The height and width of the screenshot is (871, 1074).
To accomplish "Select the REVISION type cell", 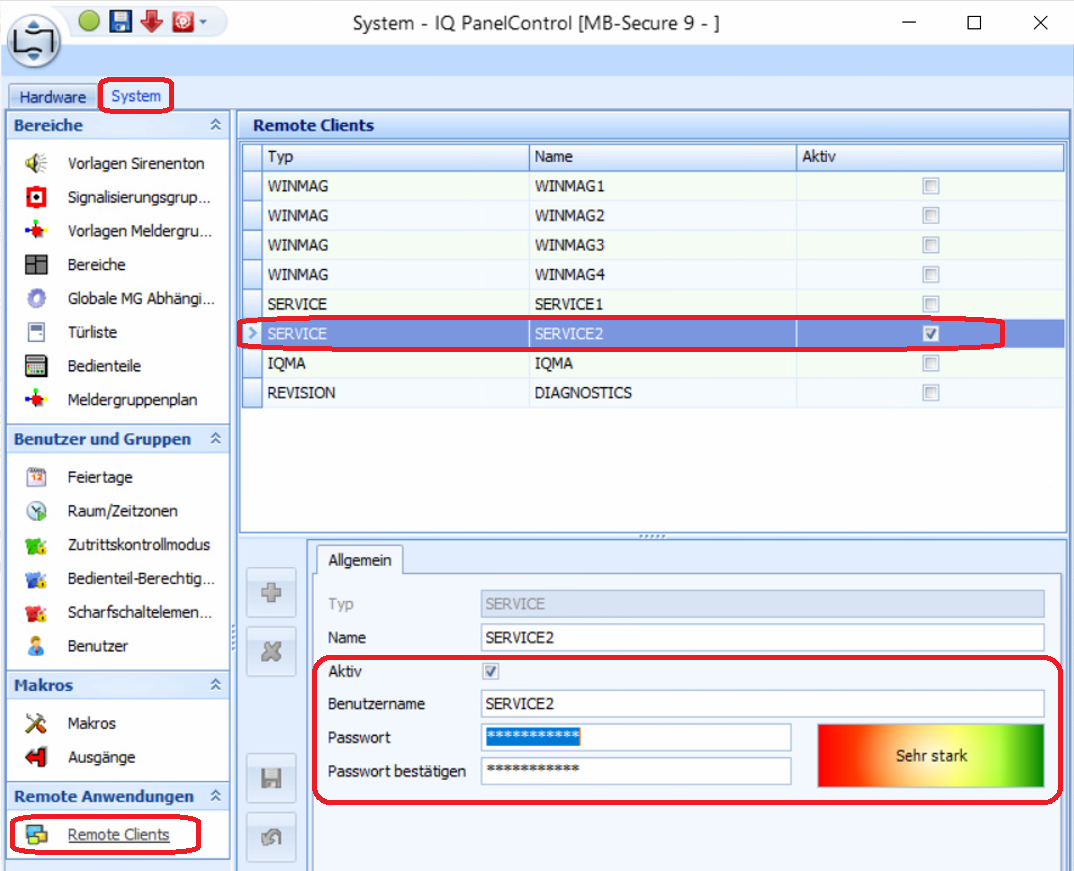I will click(395, 392).
